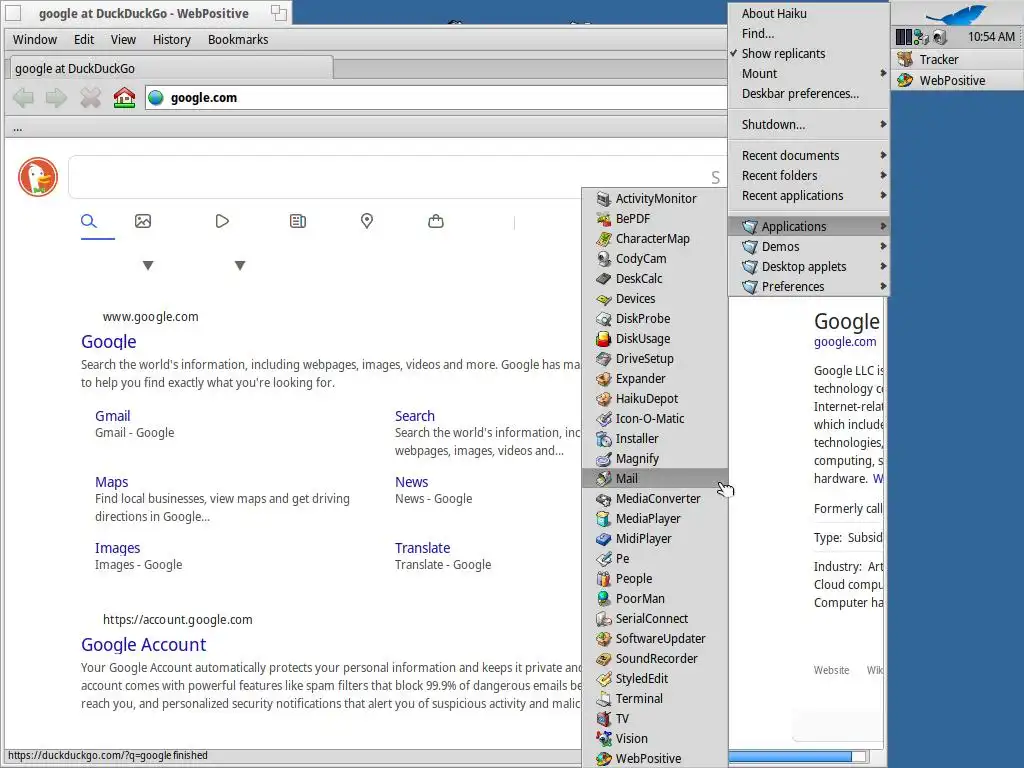This screenshot has width=1024, height=768.
Task: Launch DeskCalc from the Applications menu
Action: pyautogui.click(x=654, y=279)
